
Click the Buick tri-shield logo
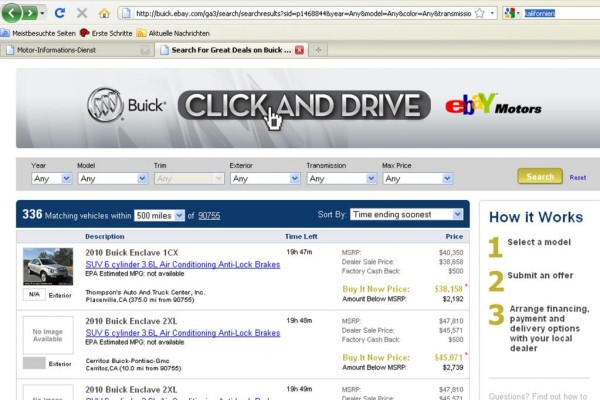(105, 105)
